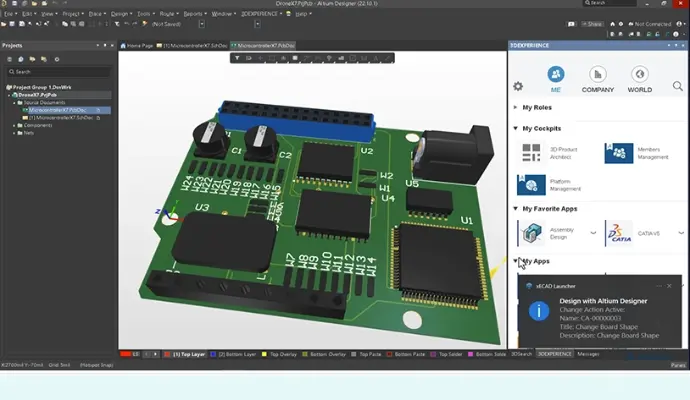Collapse the My Favorite Apps section
Image resolution: width=690 pixels, height=400 pixels.
pos(515,209)
